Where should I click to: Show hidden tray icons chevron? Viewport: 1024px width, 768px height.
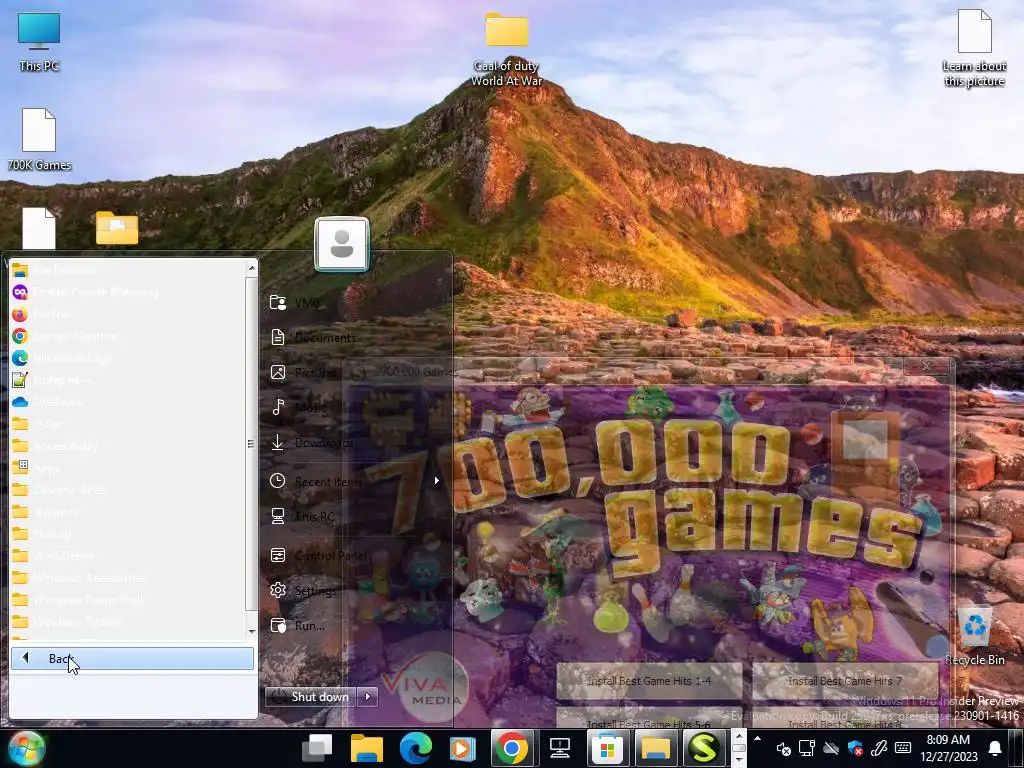coord(758,739)
